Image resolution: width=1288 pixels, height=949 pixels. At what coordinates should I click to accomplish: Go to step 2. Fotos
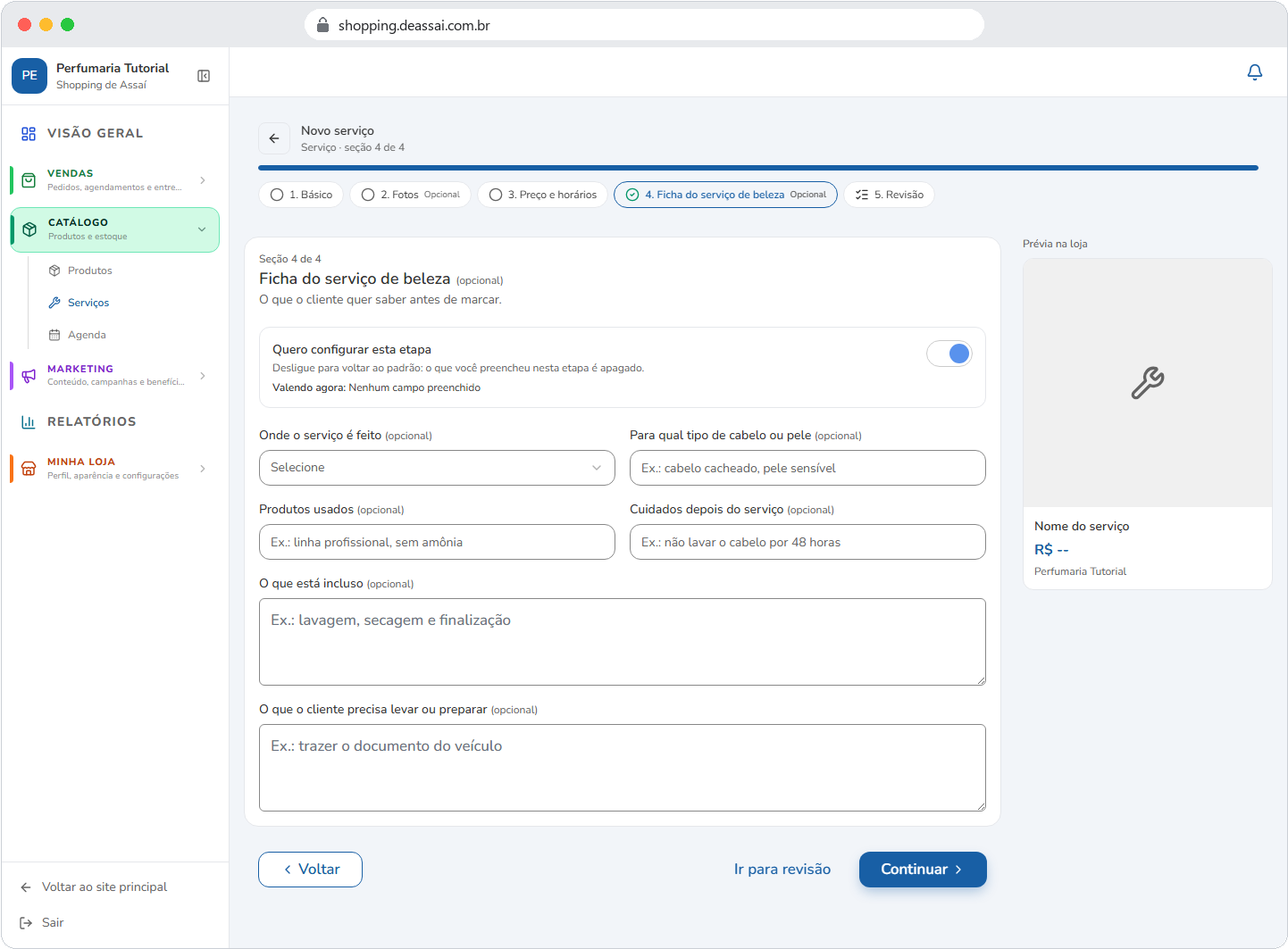(x=410, y=195)
